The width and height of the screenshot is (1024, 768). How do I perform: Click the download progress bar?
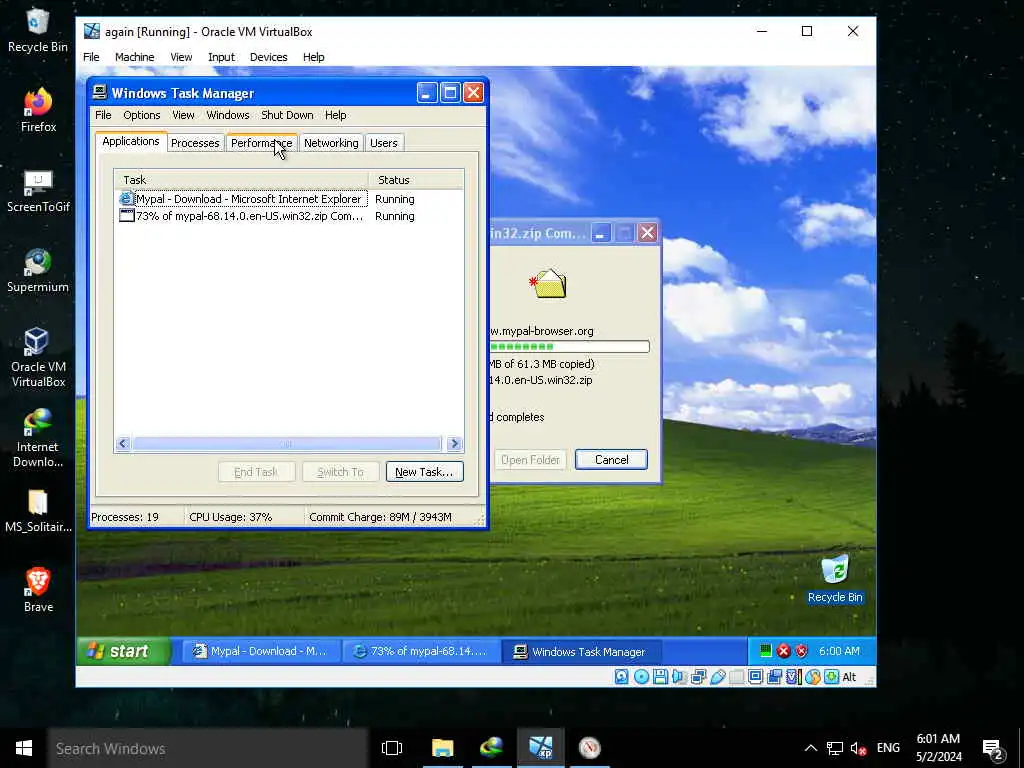coord(569,347)
